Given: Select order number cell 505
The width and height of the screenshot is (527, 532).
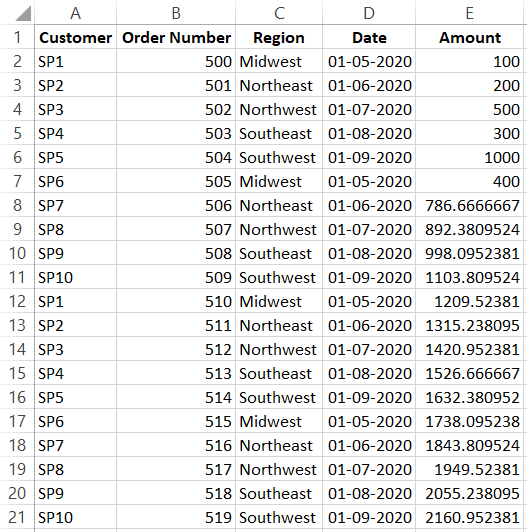Looking at the screenshot, I should tap(176, 181).
